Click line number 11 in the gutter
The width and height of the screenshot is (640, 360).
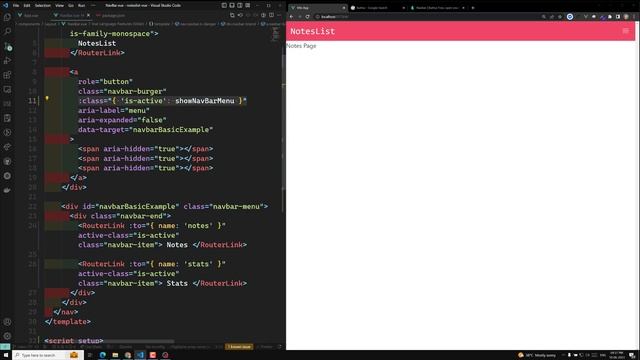[x=32, y=101]
